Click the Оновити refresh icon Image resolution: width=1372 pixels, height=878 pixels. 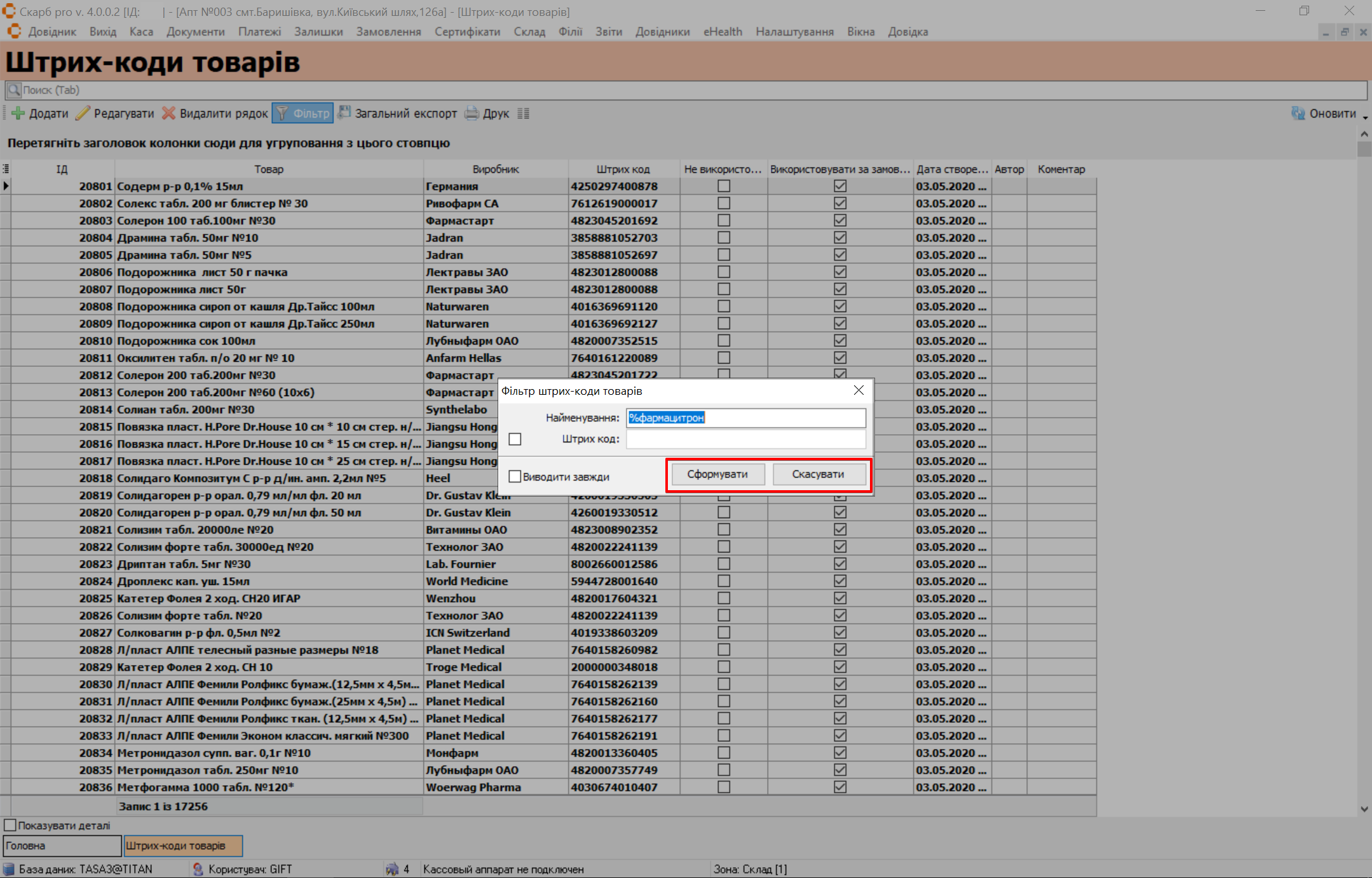point(1298,113)
